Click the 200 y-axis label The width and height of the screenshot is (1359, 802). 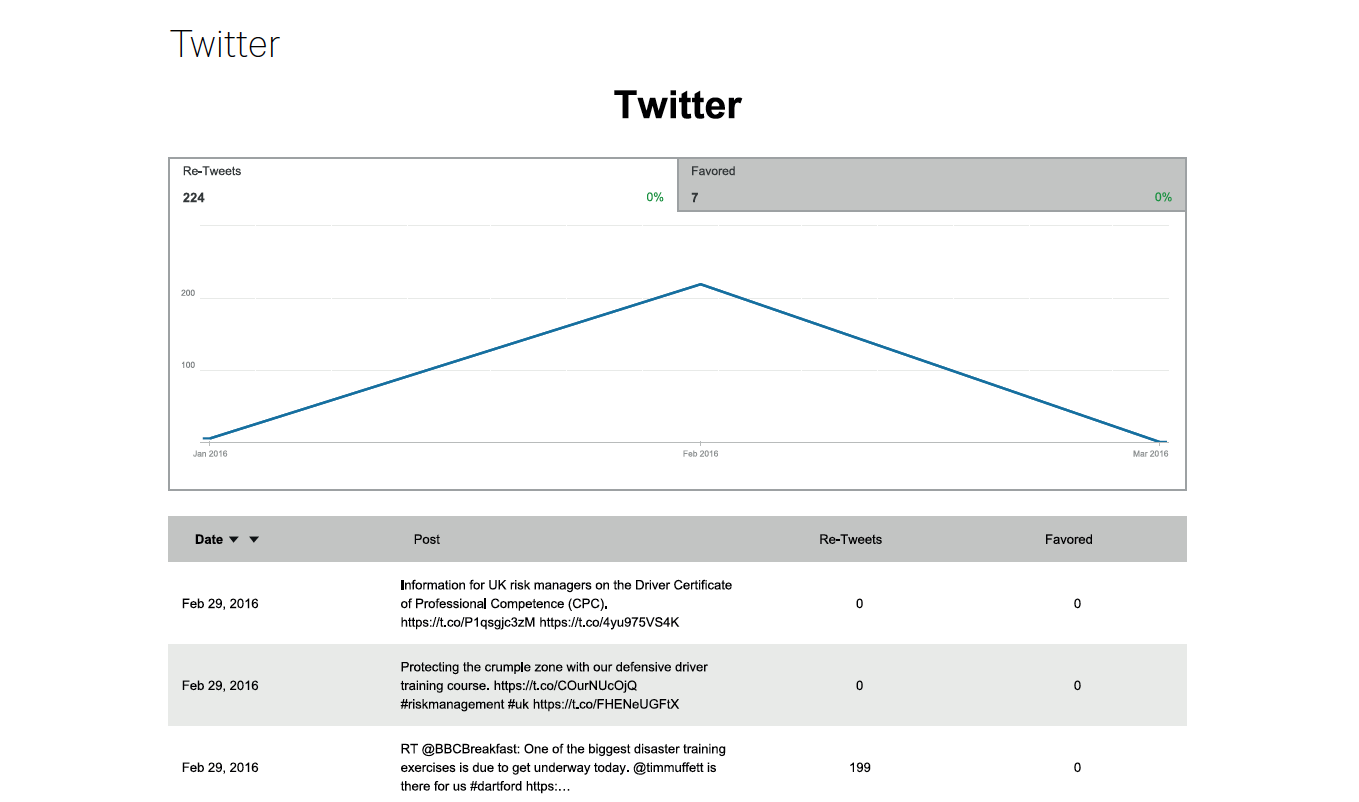point(188,294)
